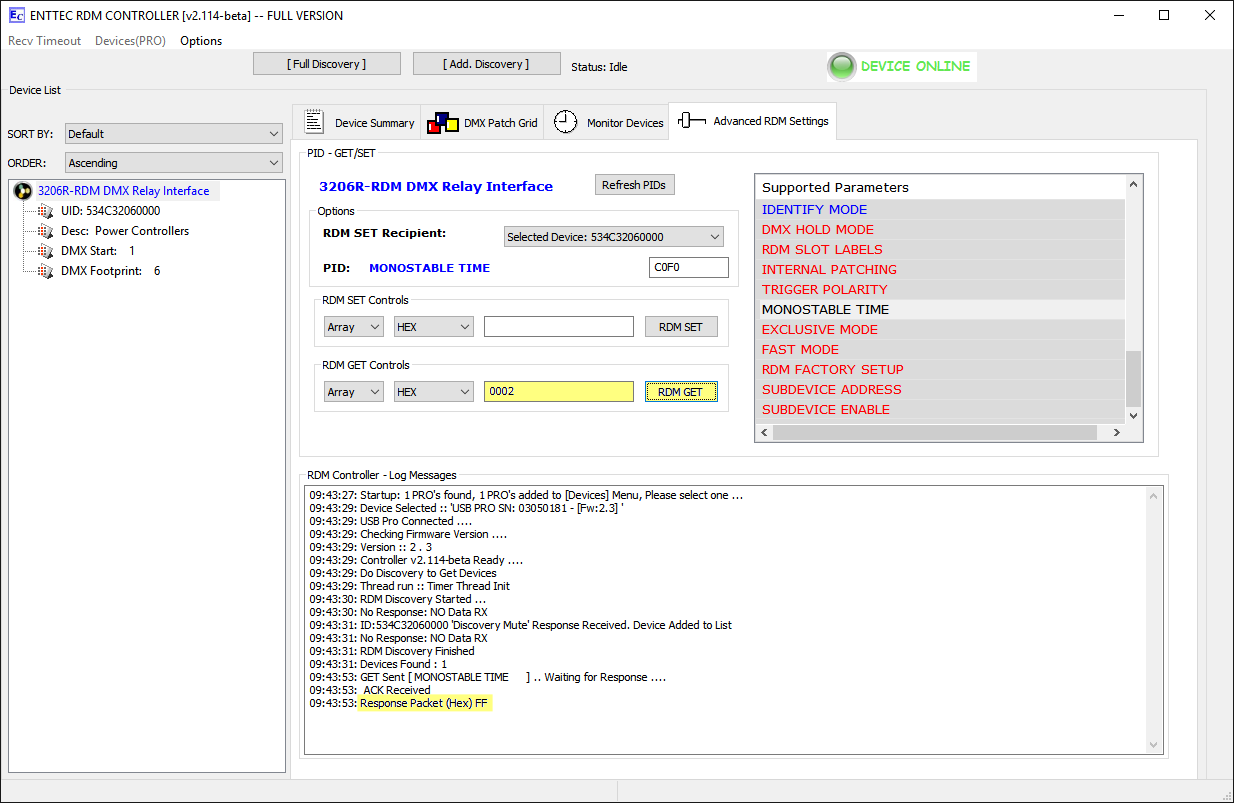Click the yellow device icon beside 3206R-RDM
The width and height of the screenshot is (1234, 803).
coord(22,191)
